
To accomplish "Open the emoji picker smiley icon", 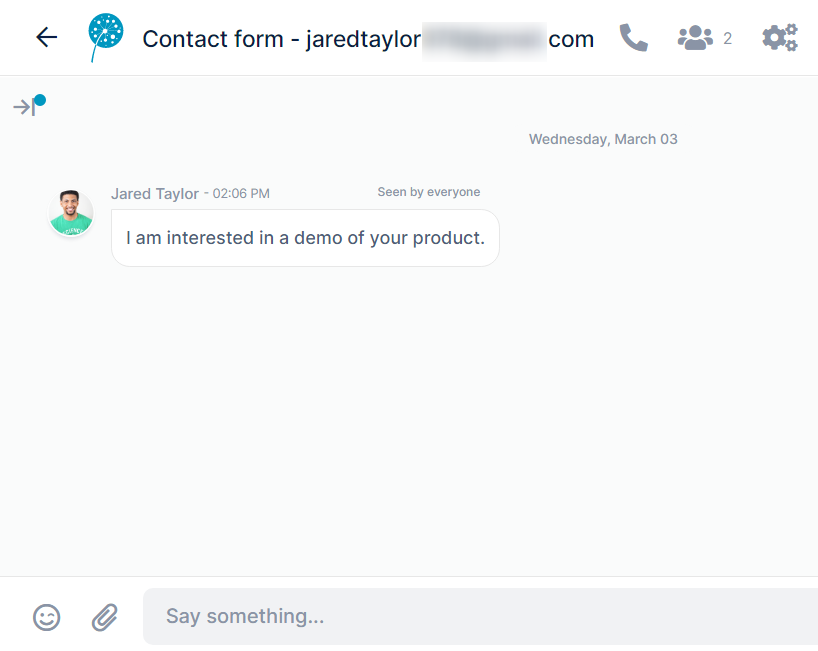I will pyautogui.click(x=46, y=617).
